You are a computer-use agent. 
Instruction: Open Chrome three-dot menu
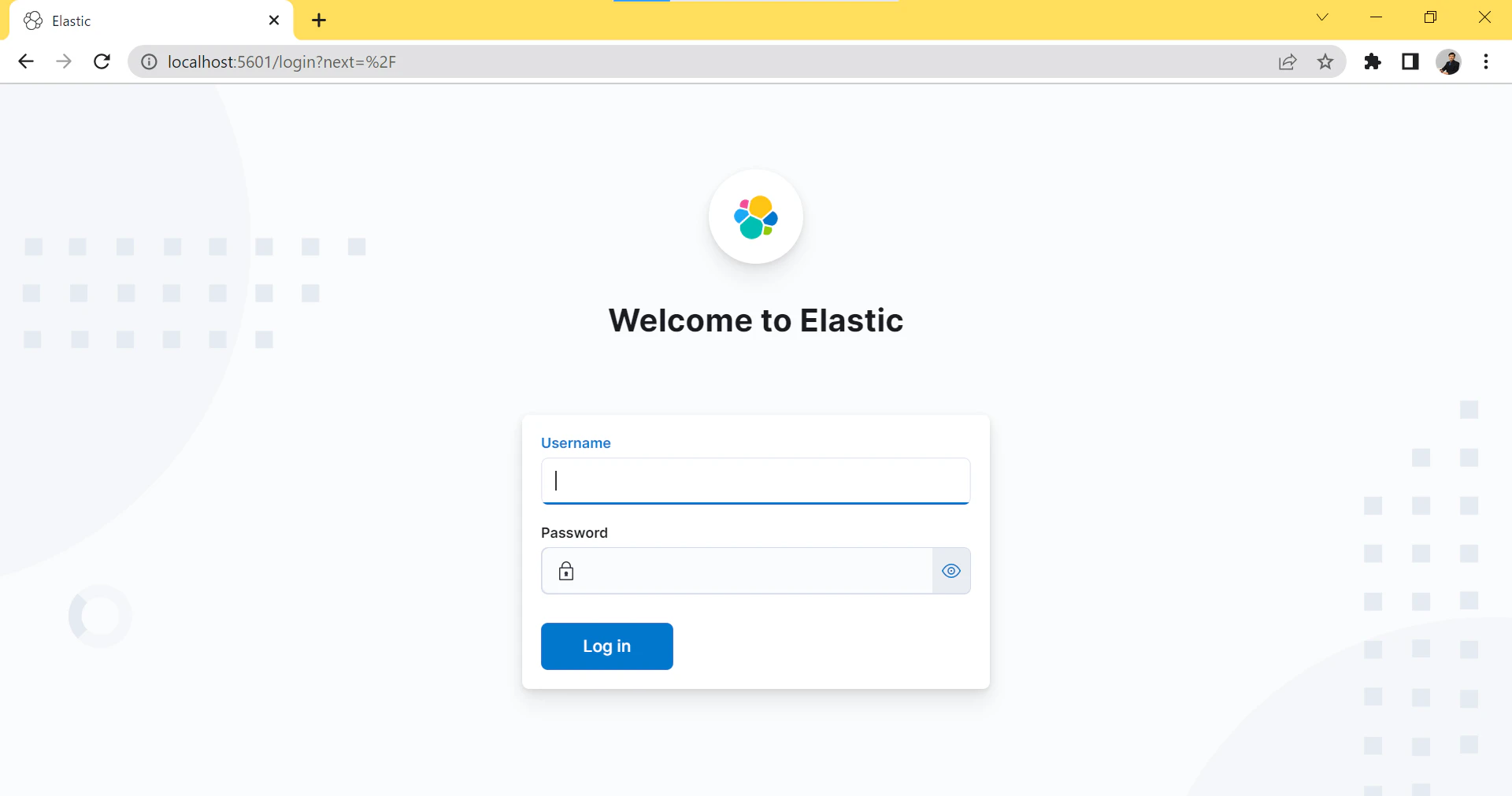[x=1486, y=61]
